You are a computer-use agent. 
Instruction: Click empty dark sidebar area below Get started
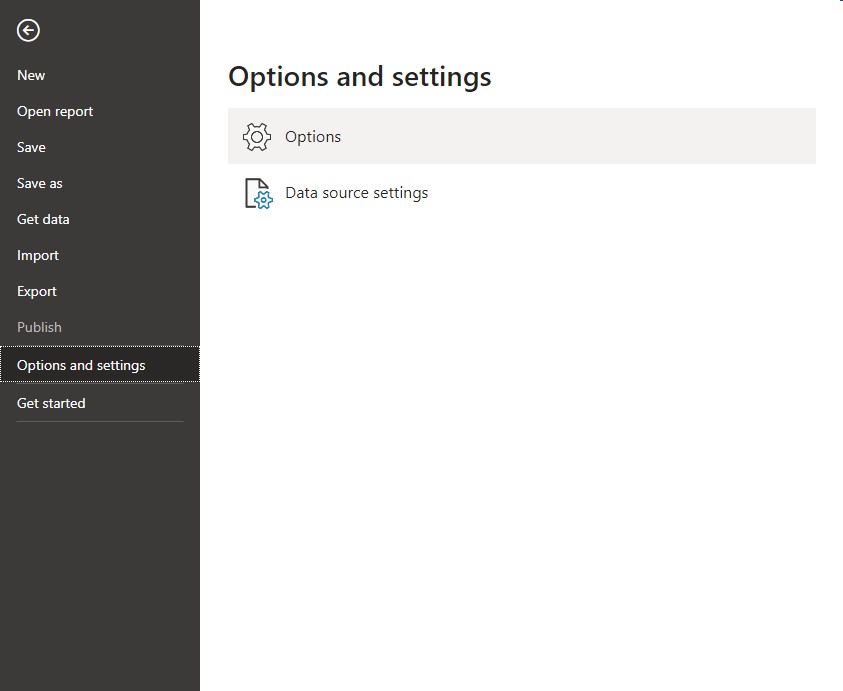pos(99,554)
